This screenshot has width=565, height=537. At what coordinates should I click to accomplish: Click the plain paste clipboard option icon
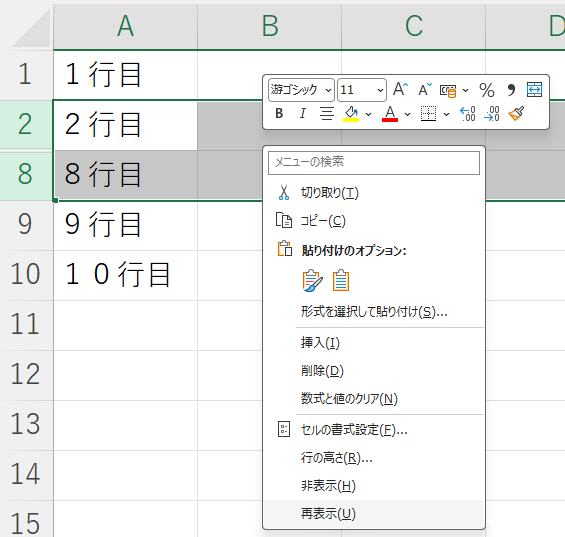click(341, 280)
